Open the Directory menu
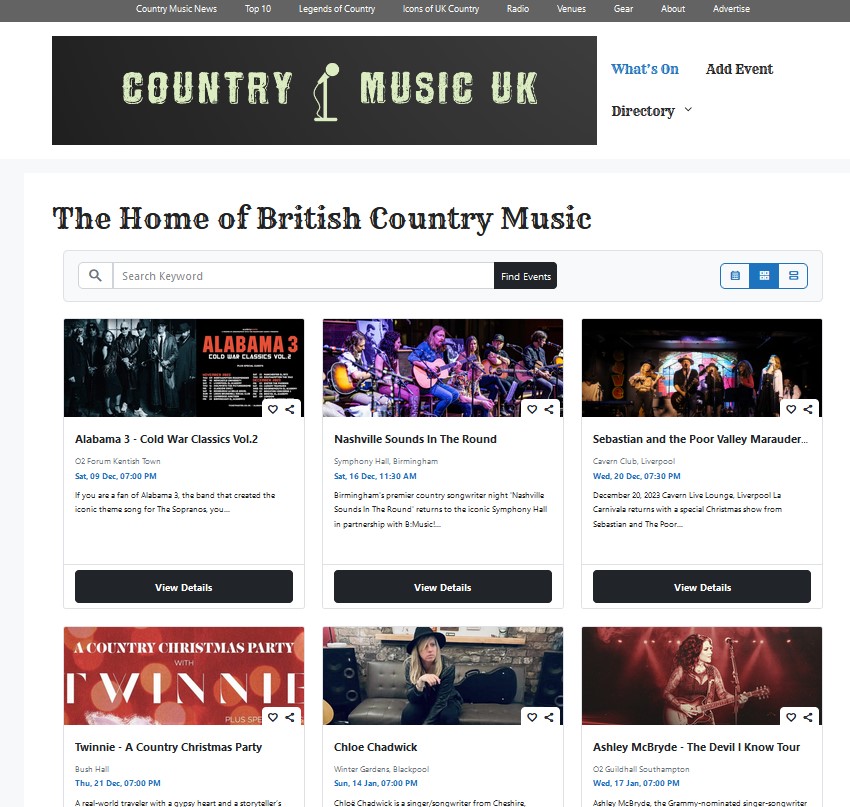The width and height of the screenshot is (850, 807). 643,111
